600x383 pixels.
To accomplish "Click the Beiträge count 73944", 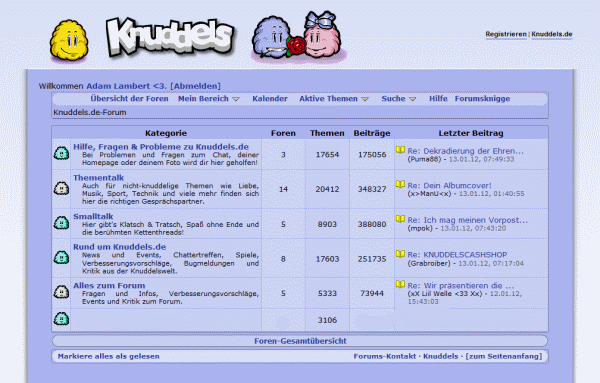I will click(372, 293).
